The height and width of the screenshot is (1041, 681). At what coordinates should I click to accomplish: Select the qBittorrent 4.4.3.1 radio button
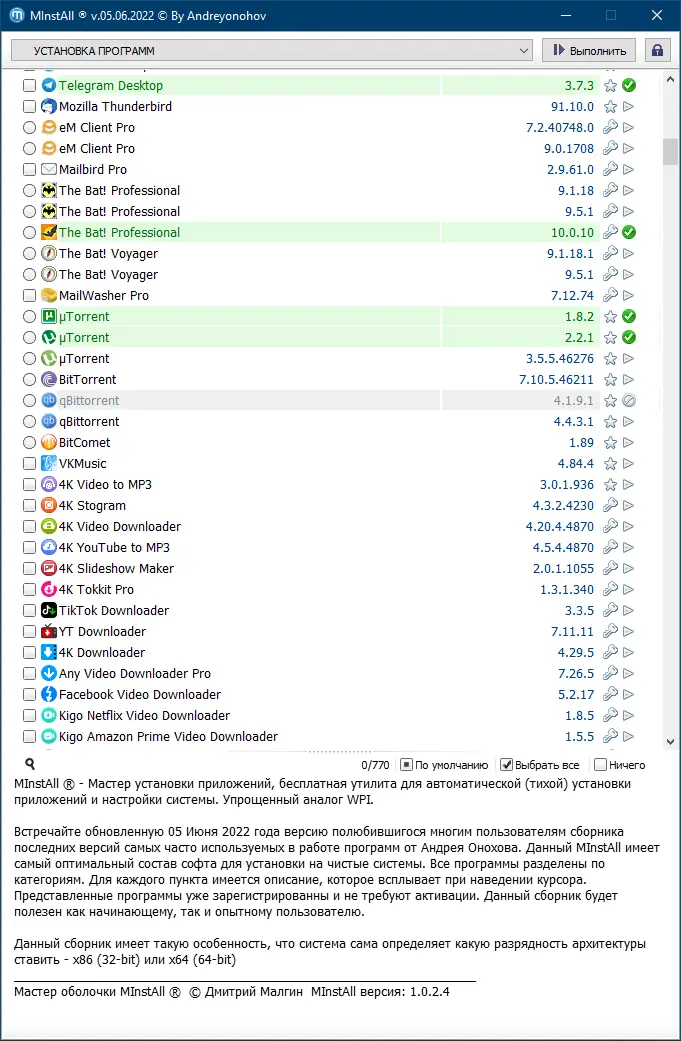[29, 422]
